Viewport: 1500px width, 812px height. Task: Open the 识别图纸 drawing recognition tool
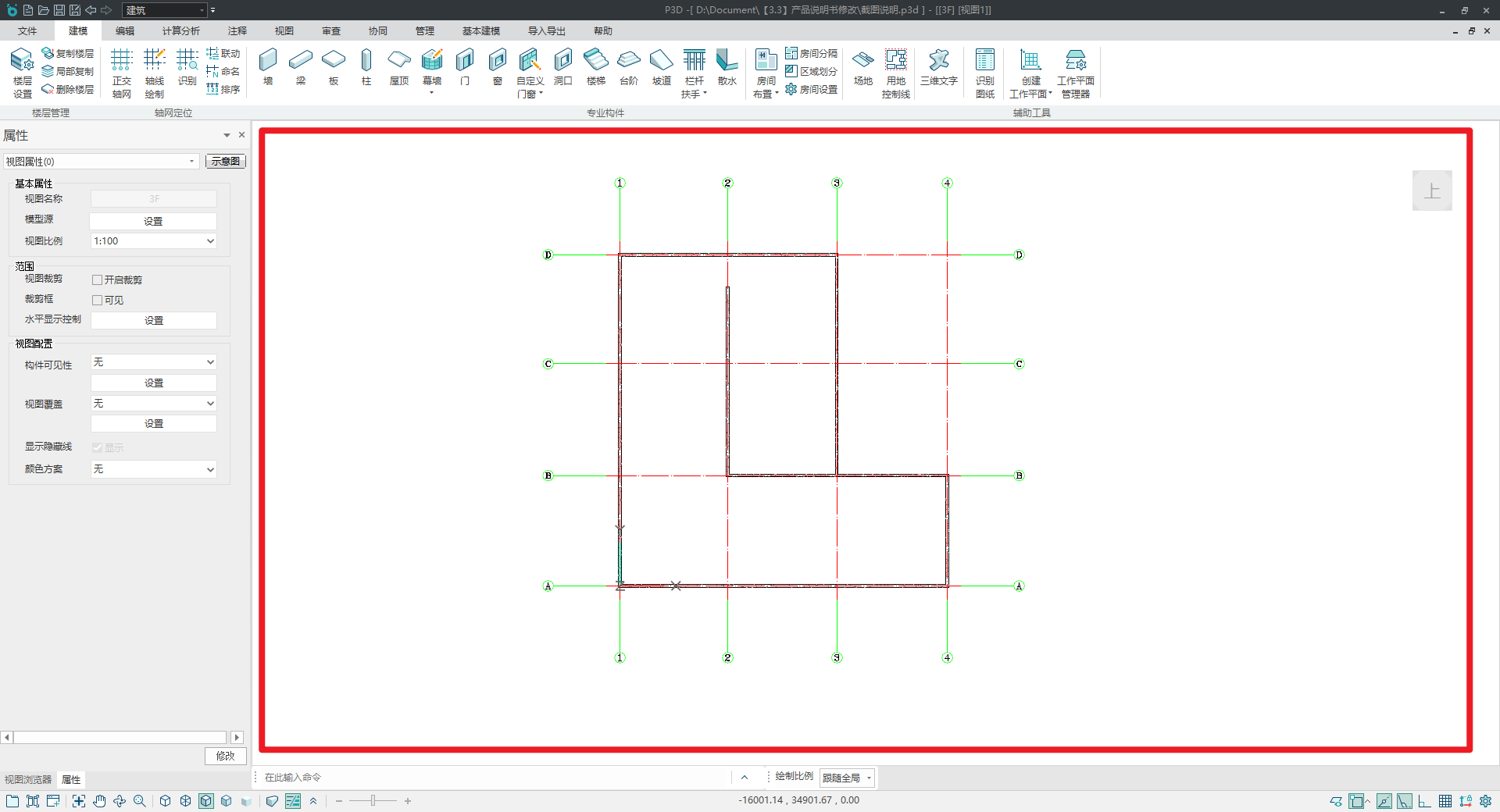[x=985, y=73]
